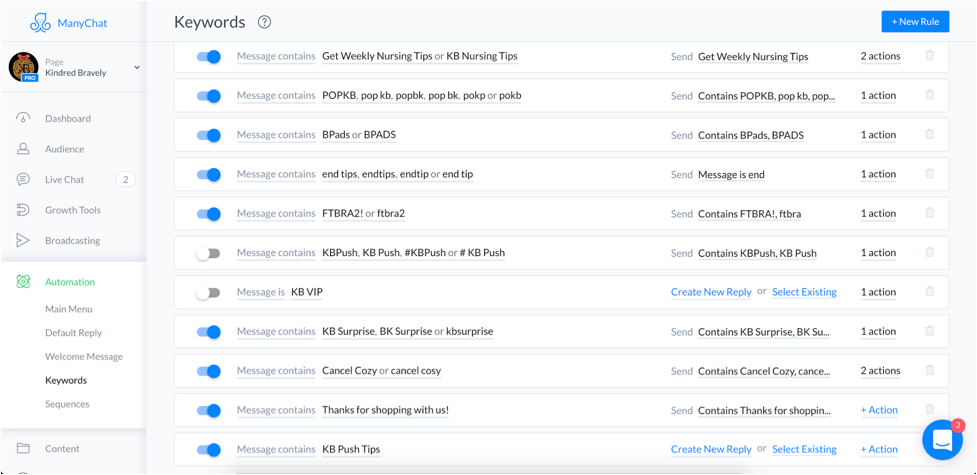
Task: Disable the Thanks for shopping rule toggle
Action: click(x=209, y=410)
